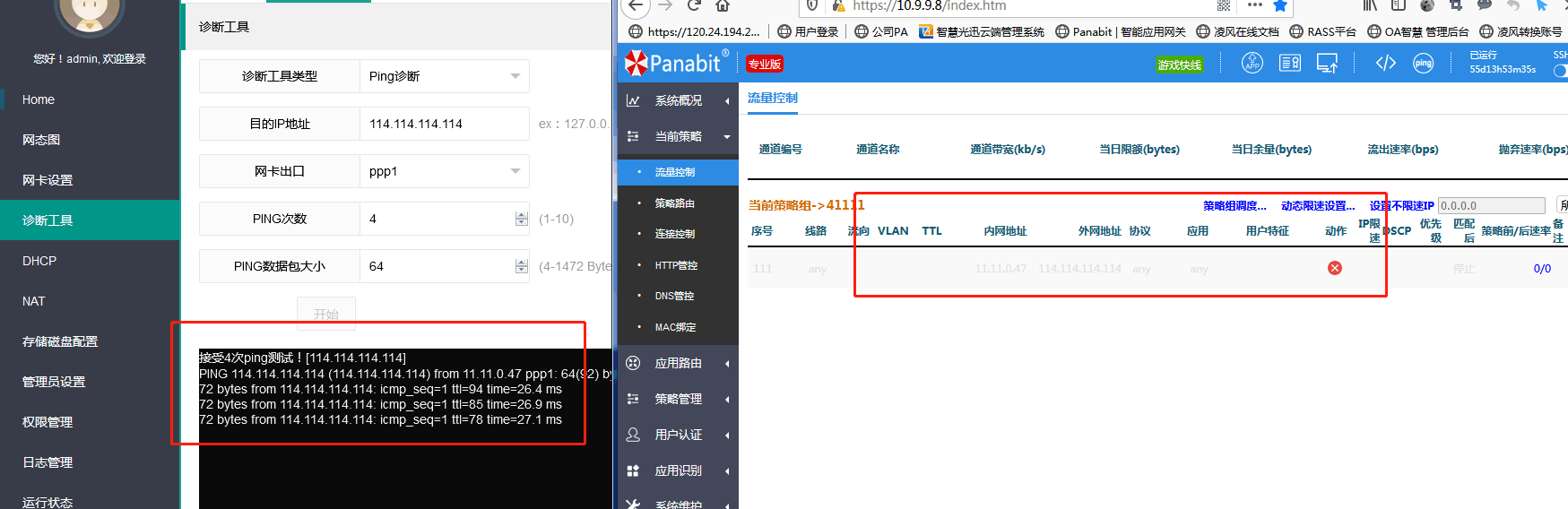Image resolution: width=1568 pixels, height=509 pixels.
Task: Open the QR code icon in address bar
Action: click(x=1224, y=6)
